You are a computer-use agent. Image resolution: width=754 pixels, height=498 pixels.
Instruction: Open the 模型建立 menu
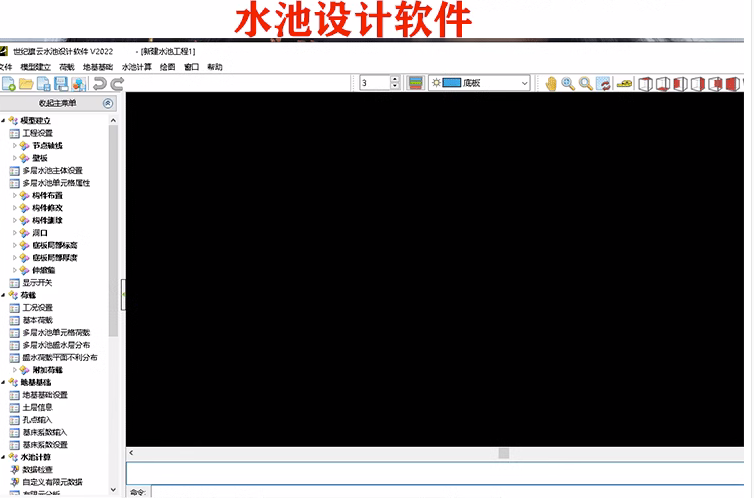pos(35,66)
